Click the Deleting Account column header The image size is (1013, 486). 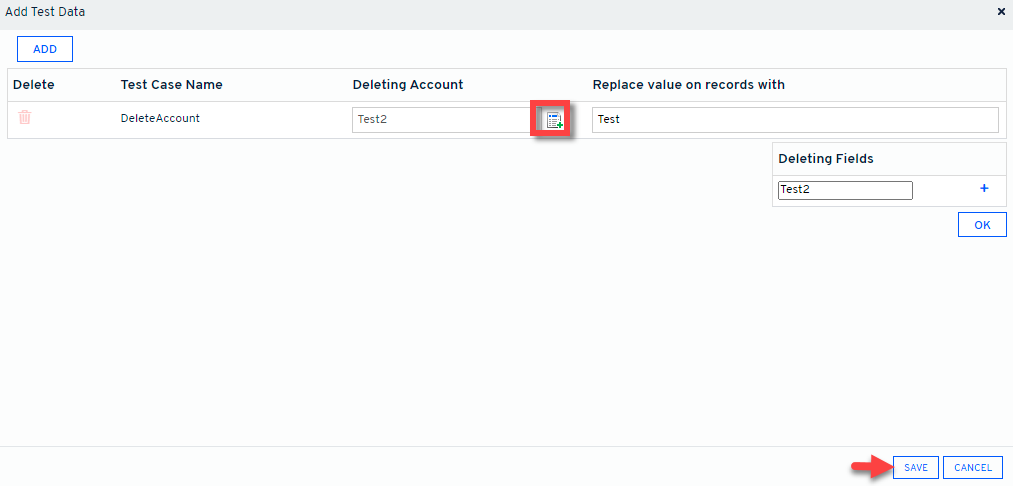click(408, 85)
